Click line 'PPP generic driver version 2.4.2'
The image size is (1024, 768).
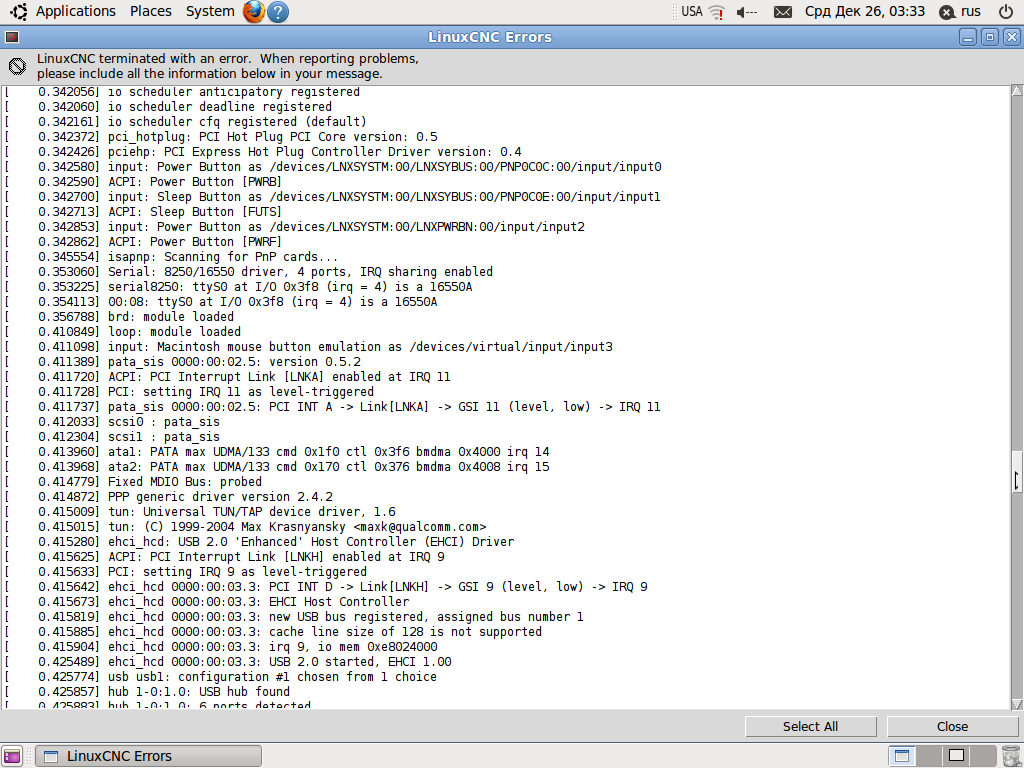(x=220, y=497)
